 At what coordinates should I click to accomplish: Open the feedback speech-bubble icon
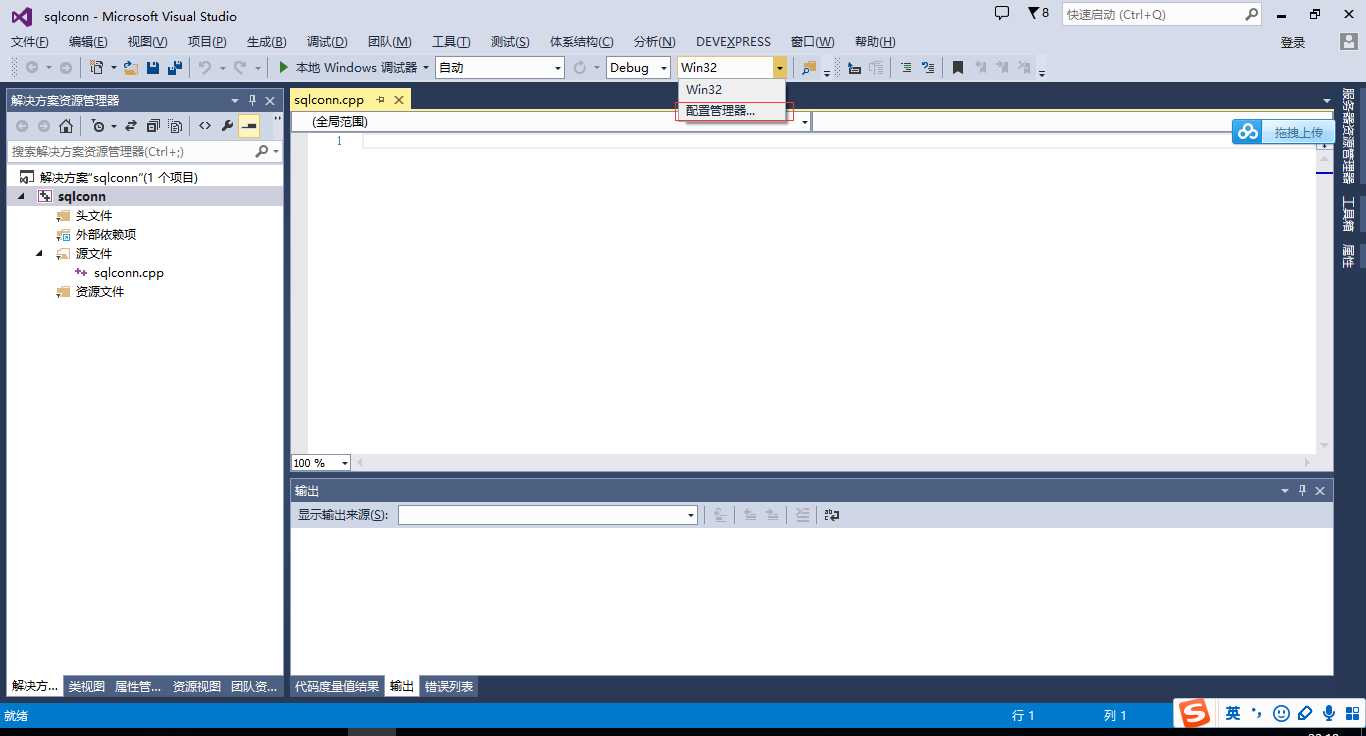[1002, 14]
